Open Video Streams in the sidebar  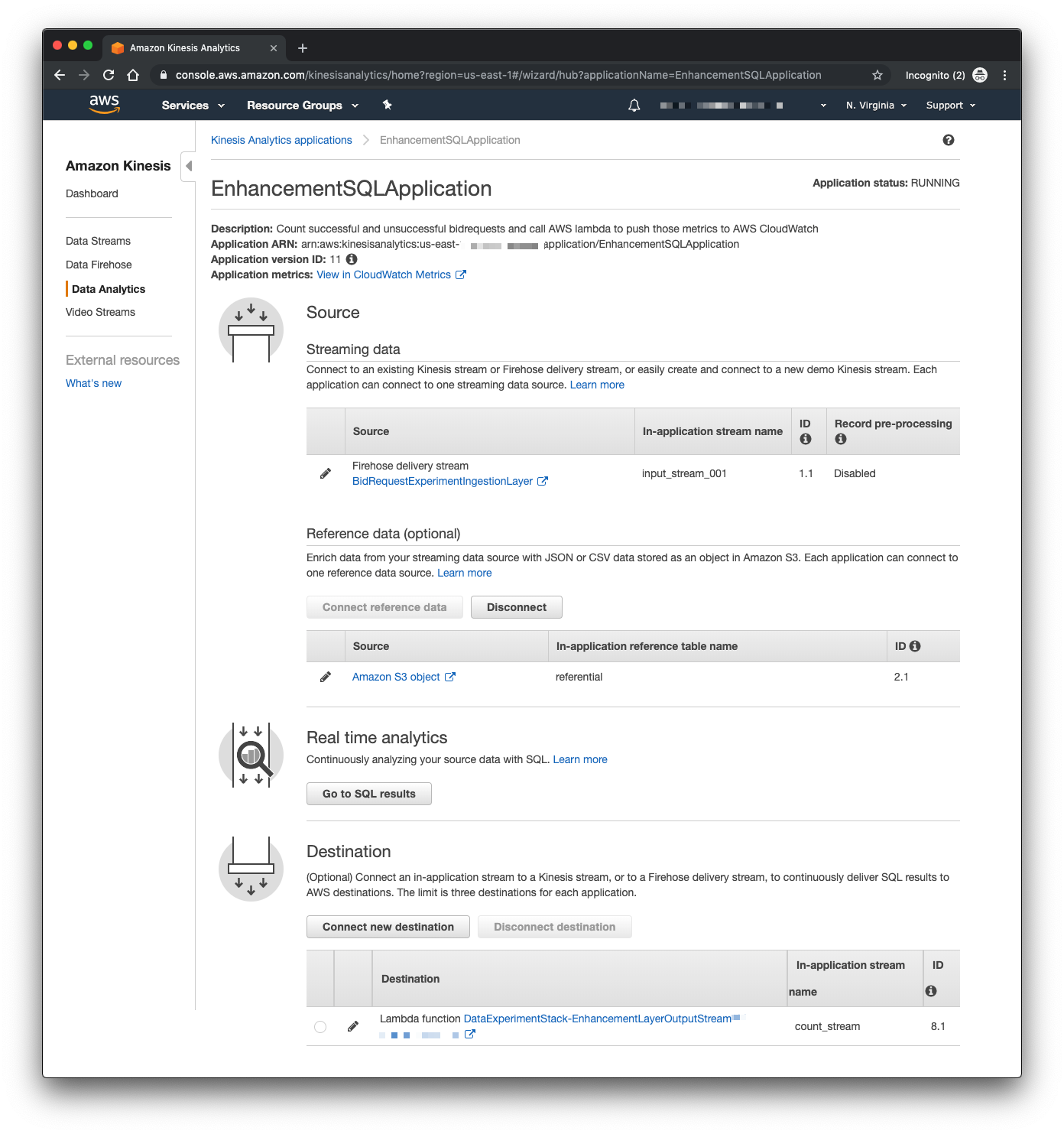[x=100, y=312]
